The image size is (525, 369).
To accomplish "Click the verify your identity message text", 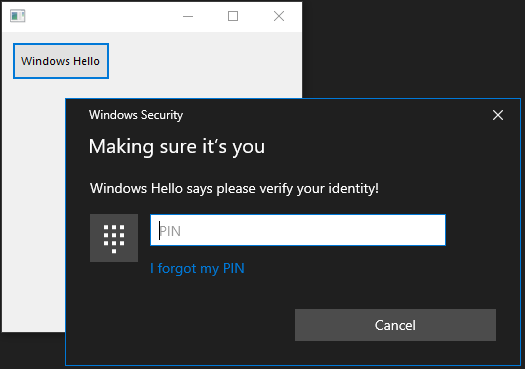I will click(x=234, y=189).
